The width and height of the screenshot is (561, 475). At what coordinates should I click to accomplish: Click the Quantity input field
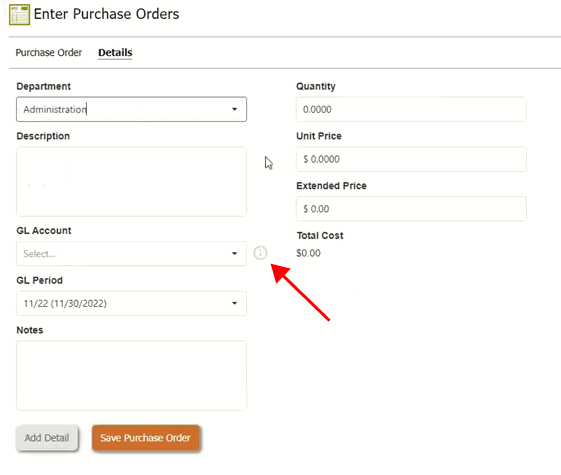pyautogui.click(x=411, y=109)
